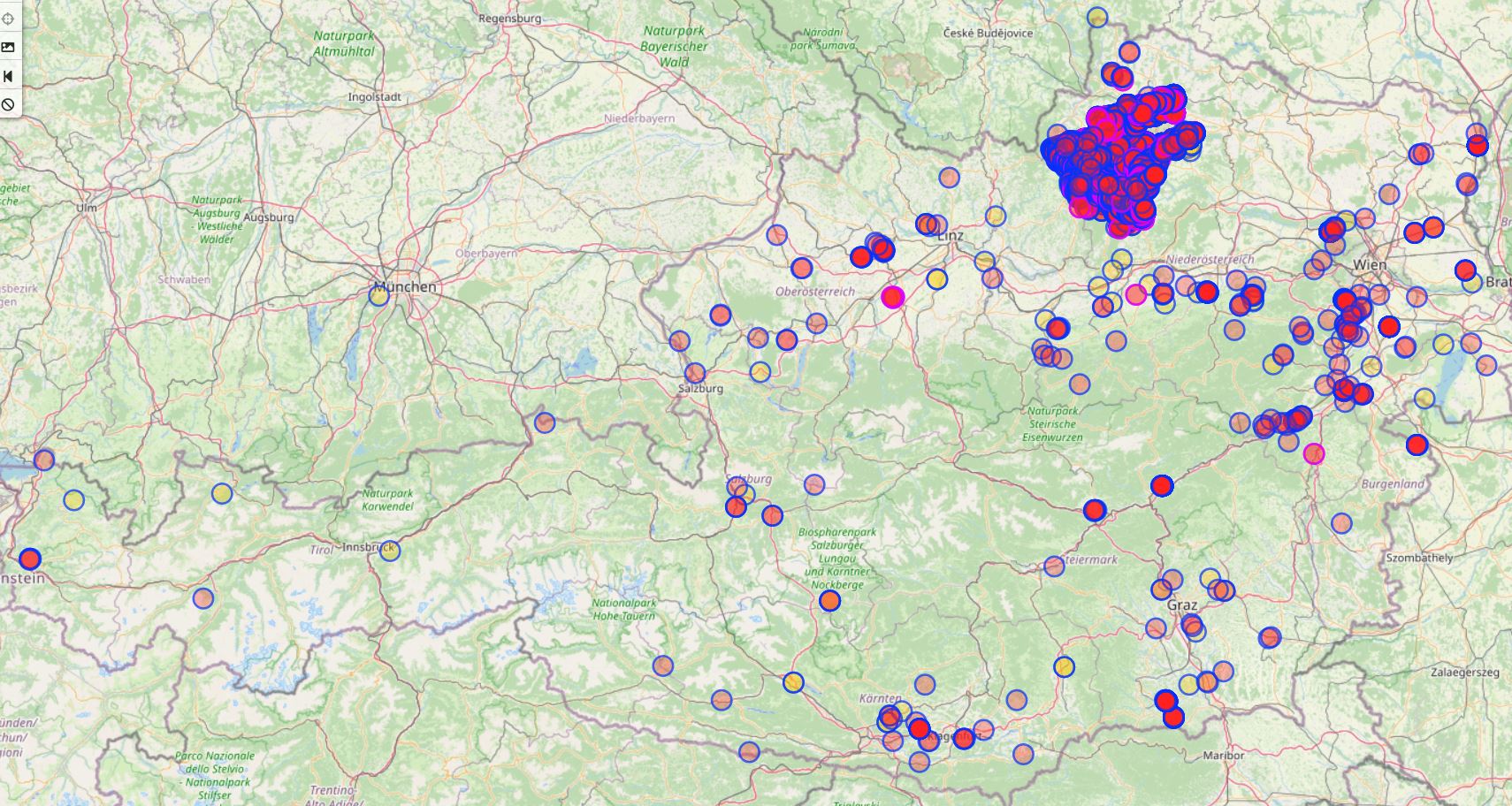Image resolution: width=1512 pixels, height=806 pixels.
Task: Click the České Budějovice label
Action: tap(988, 33)
